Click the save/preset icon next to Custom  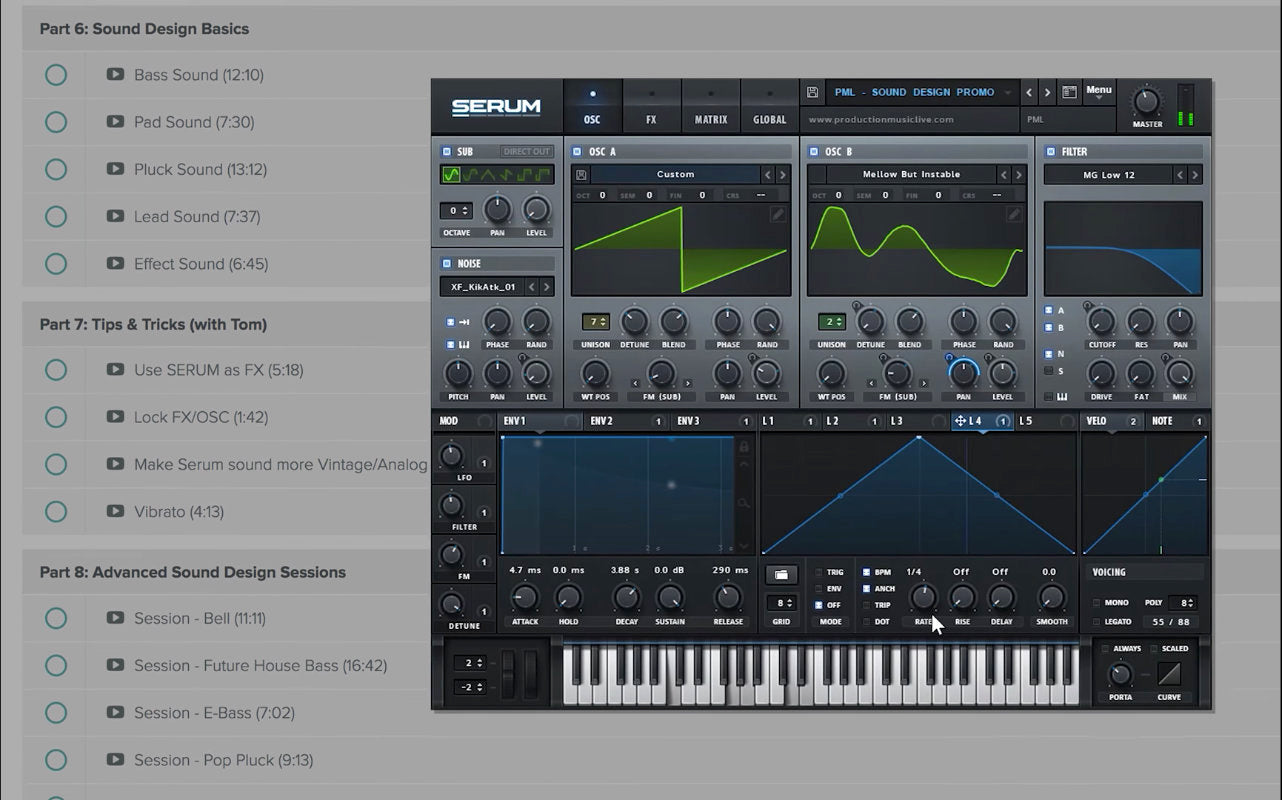[x=581, y=174]
